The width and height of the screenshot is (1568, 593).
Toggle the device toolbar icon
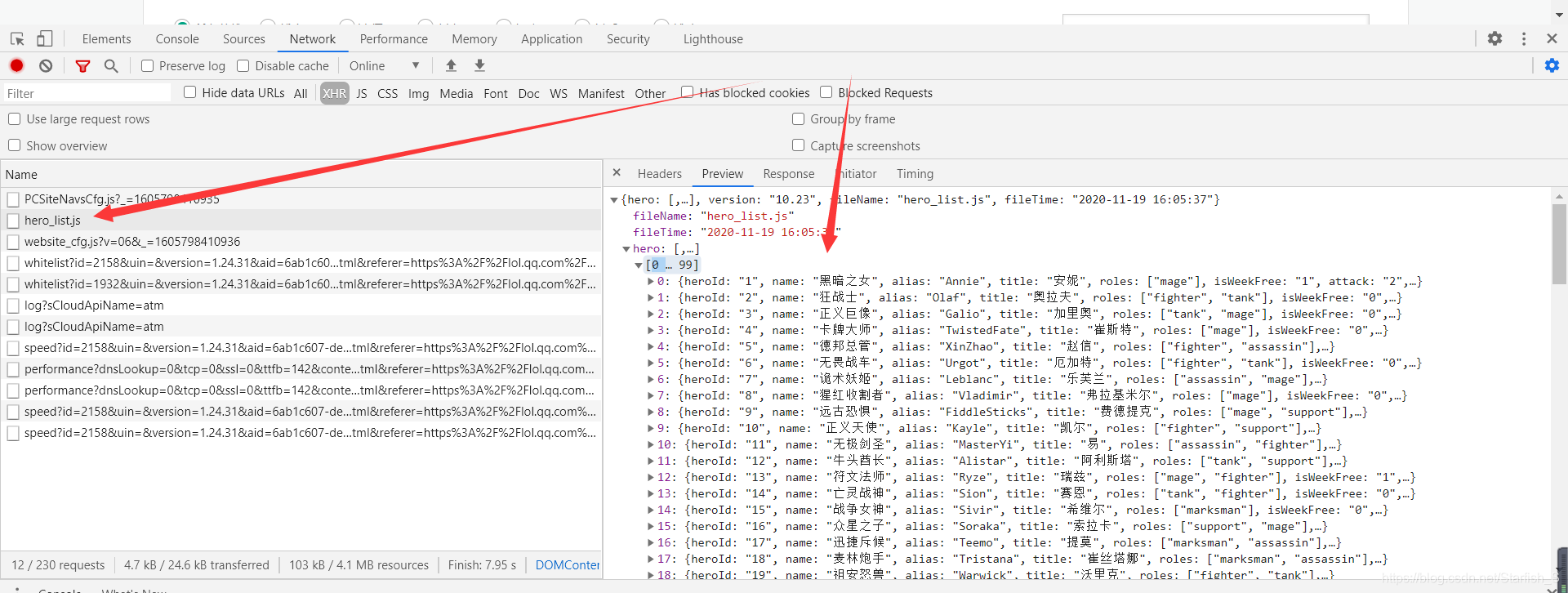pos(45,38)
